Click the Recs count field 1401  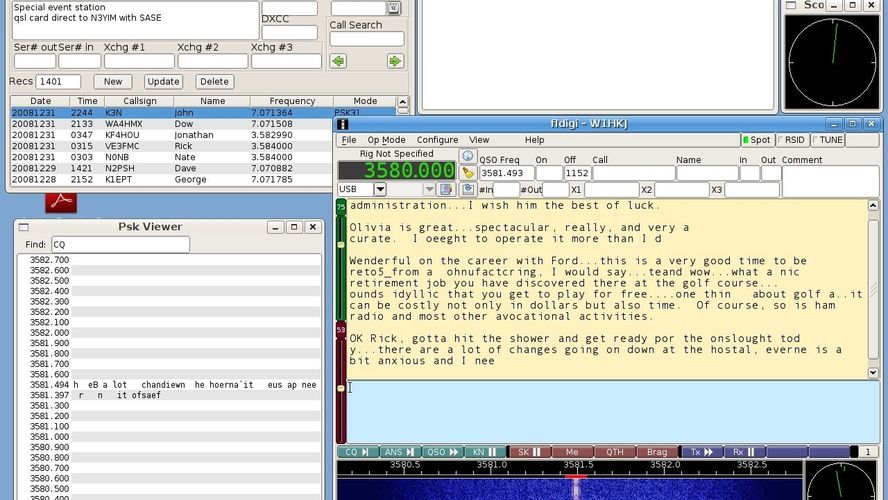[x=58, y=82]
